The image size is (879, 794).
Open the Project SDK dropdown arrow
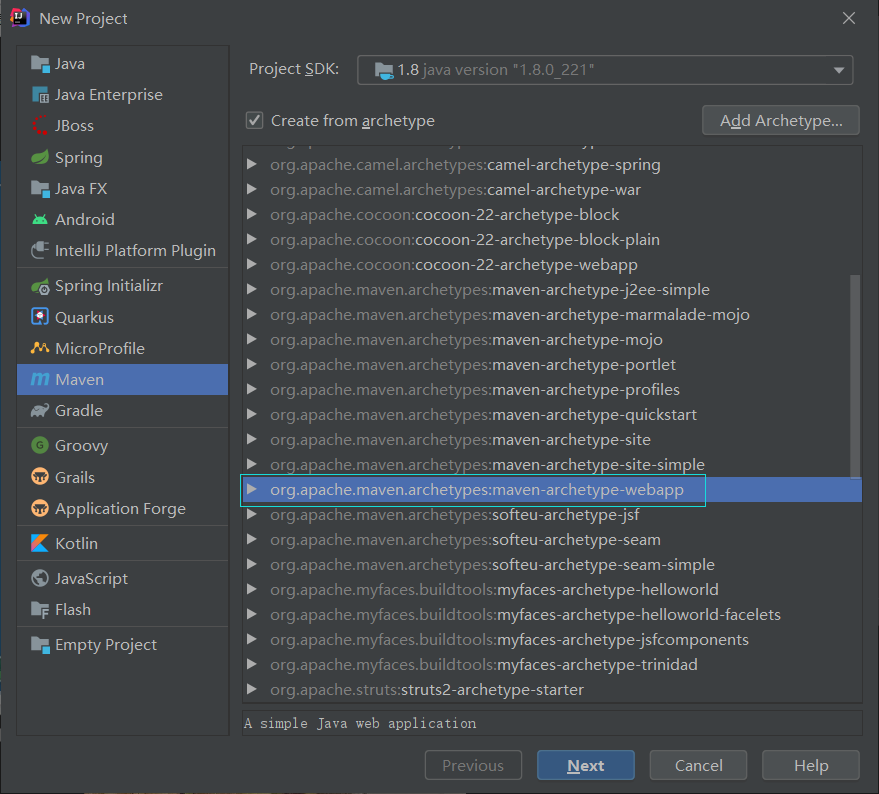[839, 70]
